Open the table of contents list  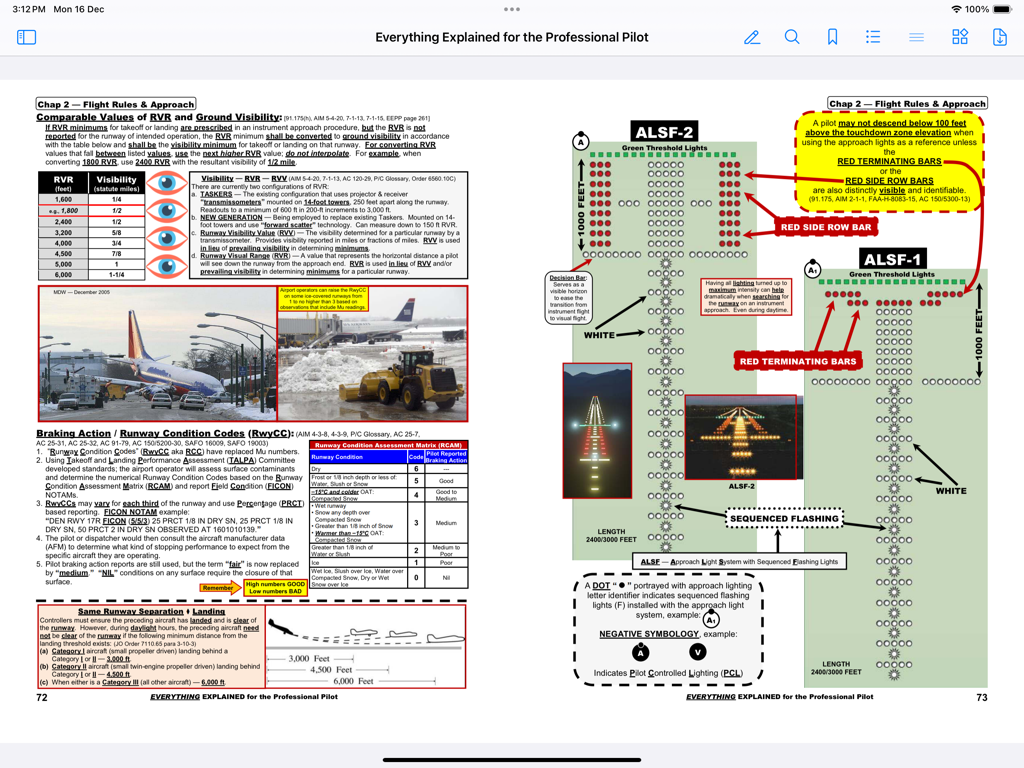coord(873,36)
